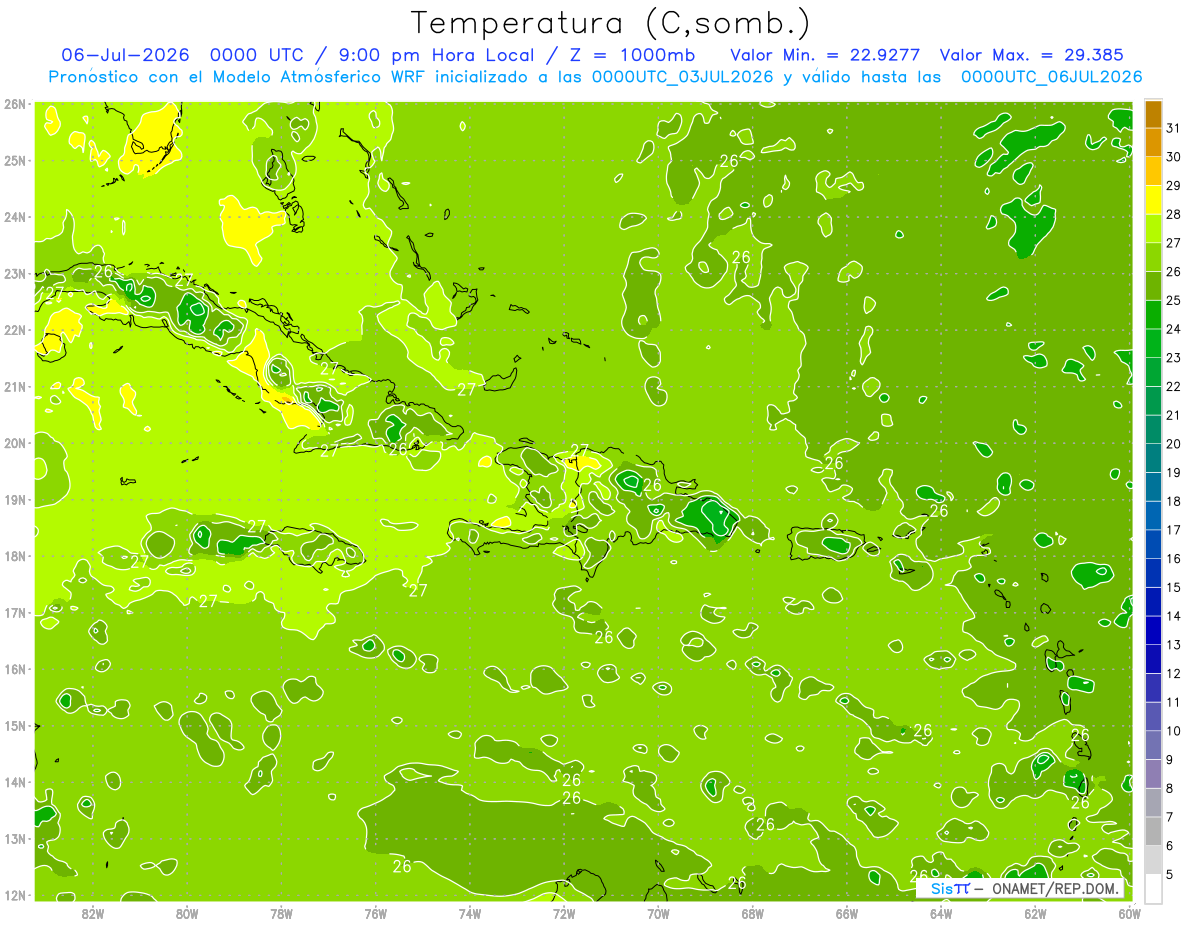This screenshot has height=927, width=1200.
Task: Click colorbar label 22
Action: [x=1174, y=386]
